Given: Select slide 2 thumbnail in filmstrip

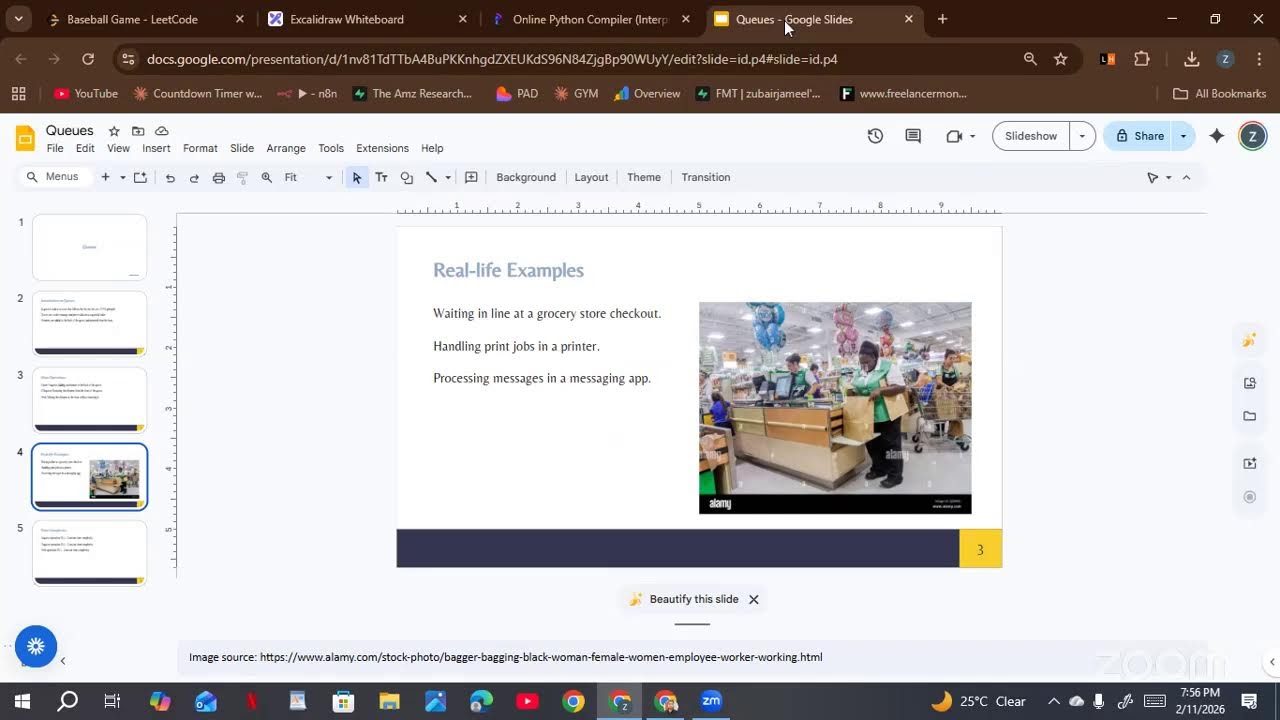Looking at the screenshot, I should coord(90,323).
